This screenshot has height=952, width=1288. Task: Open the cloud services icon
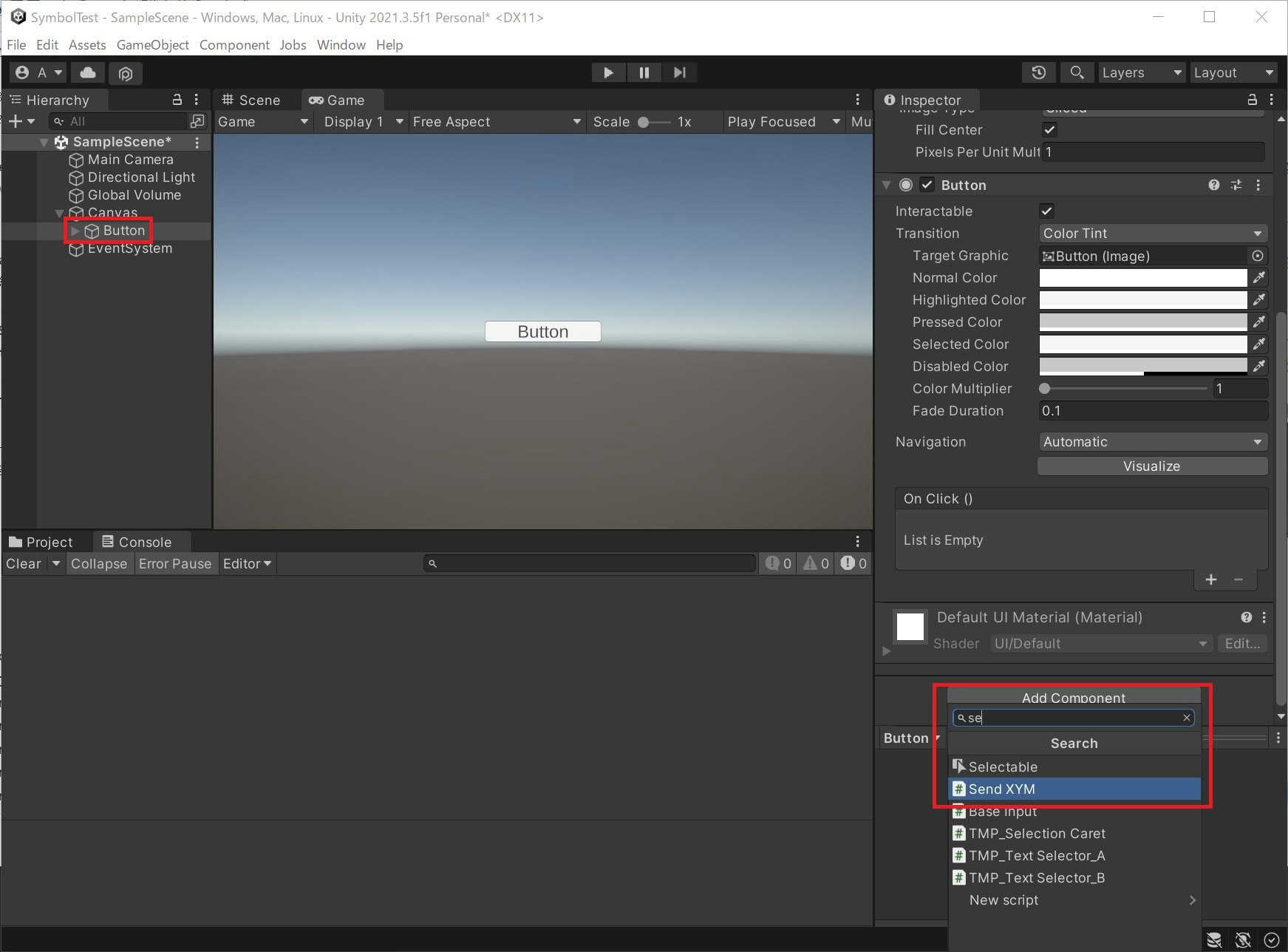[88, 72]
